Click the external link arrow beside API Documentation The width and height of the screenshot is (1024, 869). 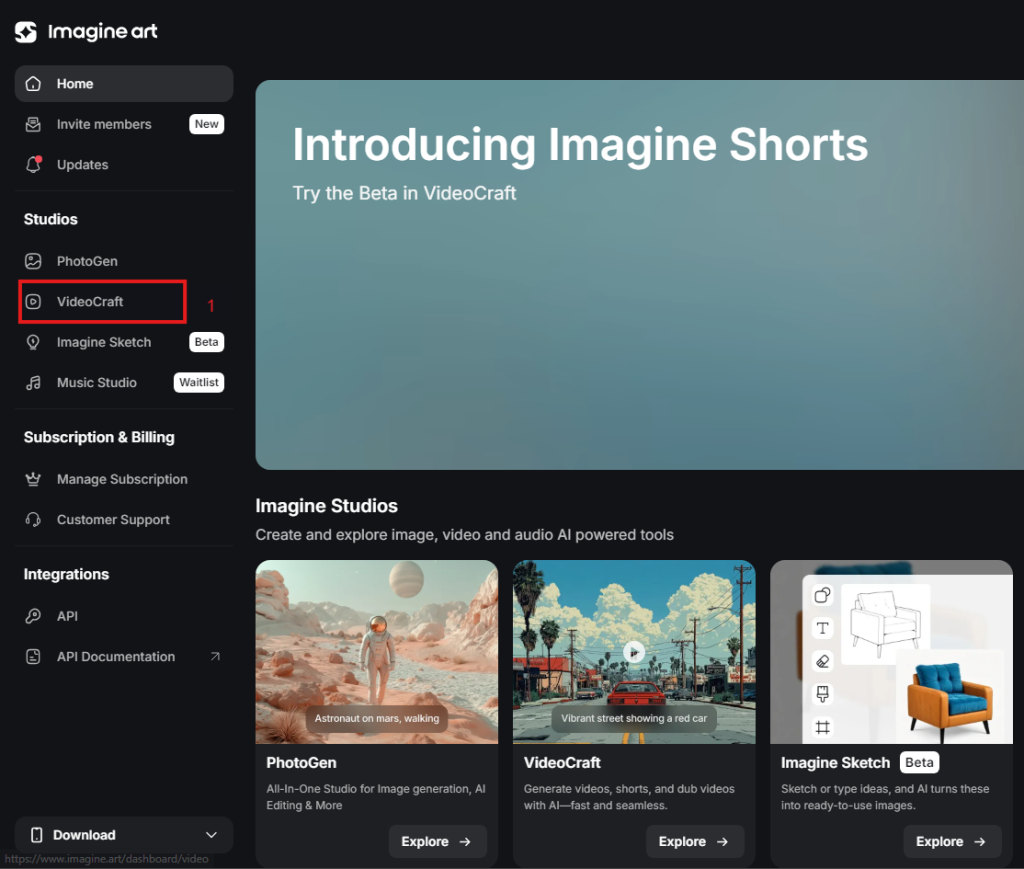pyautogui.click(x=216, y=656)
